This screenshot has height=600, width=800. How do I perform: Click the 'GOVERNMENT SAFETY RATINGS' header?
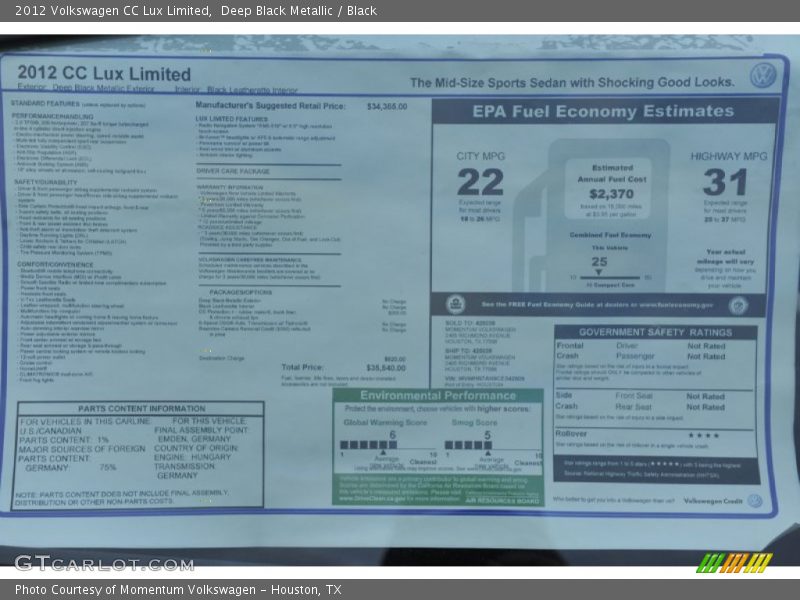click(655, 333)
